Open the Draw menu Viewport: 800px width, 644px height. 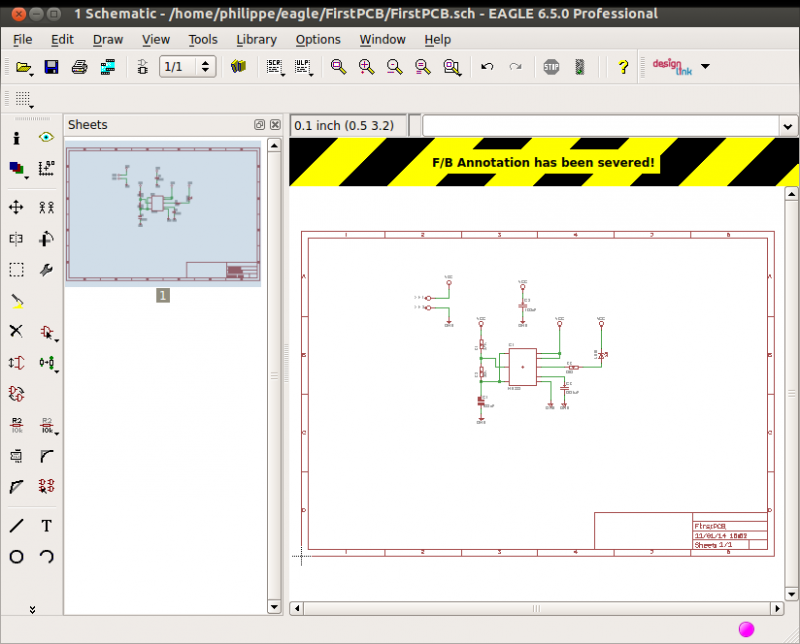108,39
